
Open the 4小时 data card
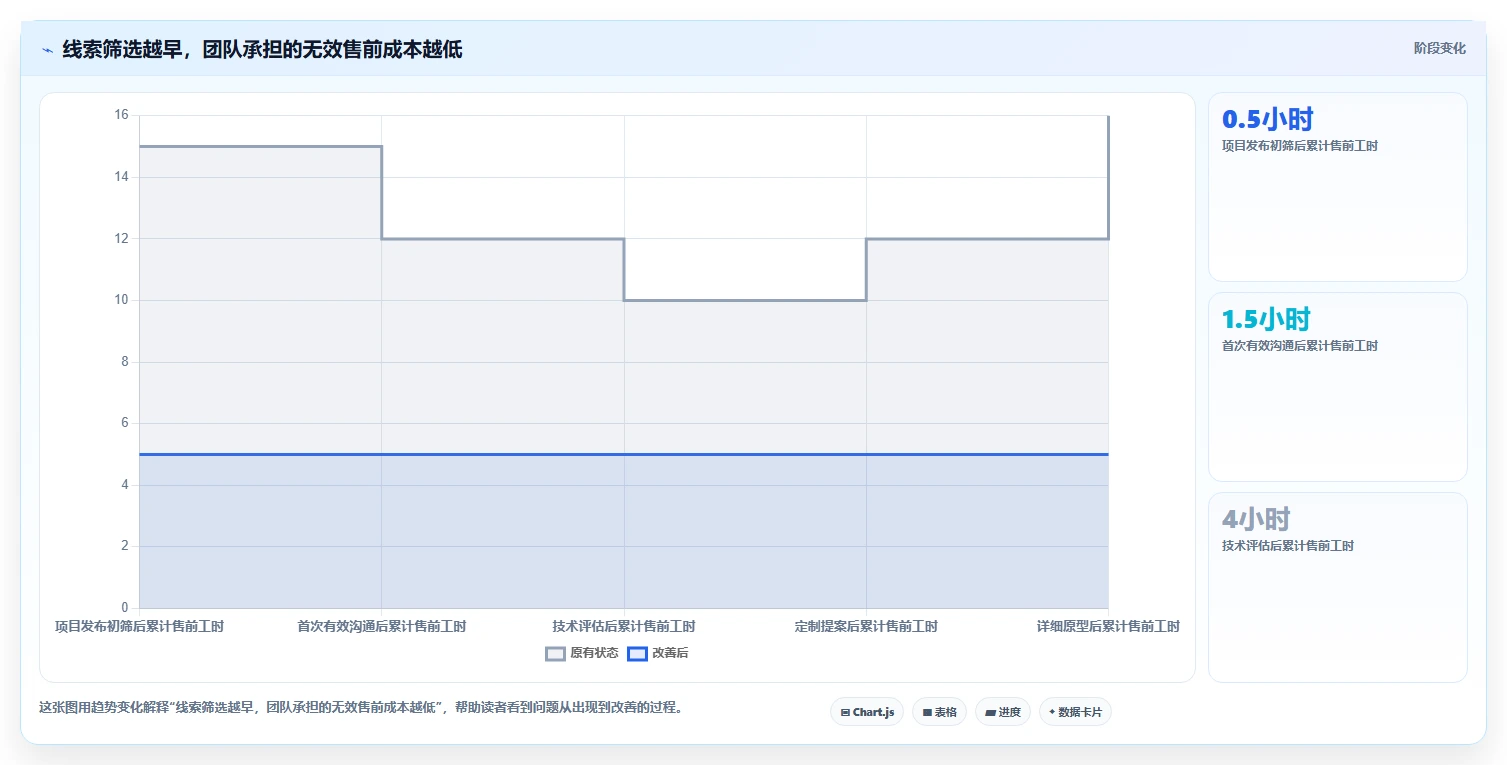tap(1338, 587)
